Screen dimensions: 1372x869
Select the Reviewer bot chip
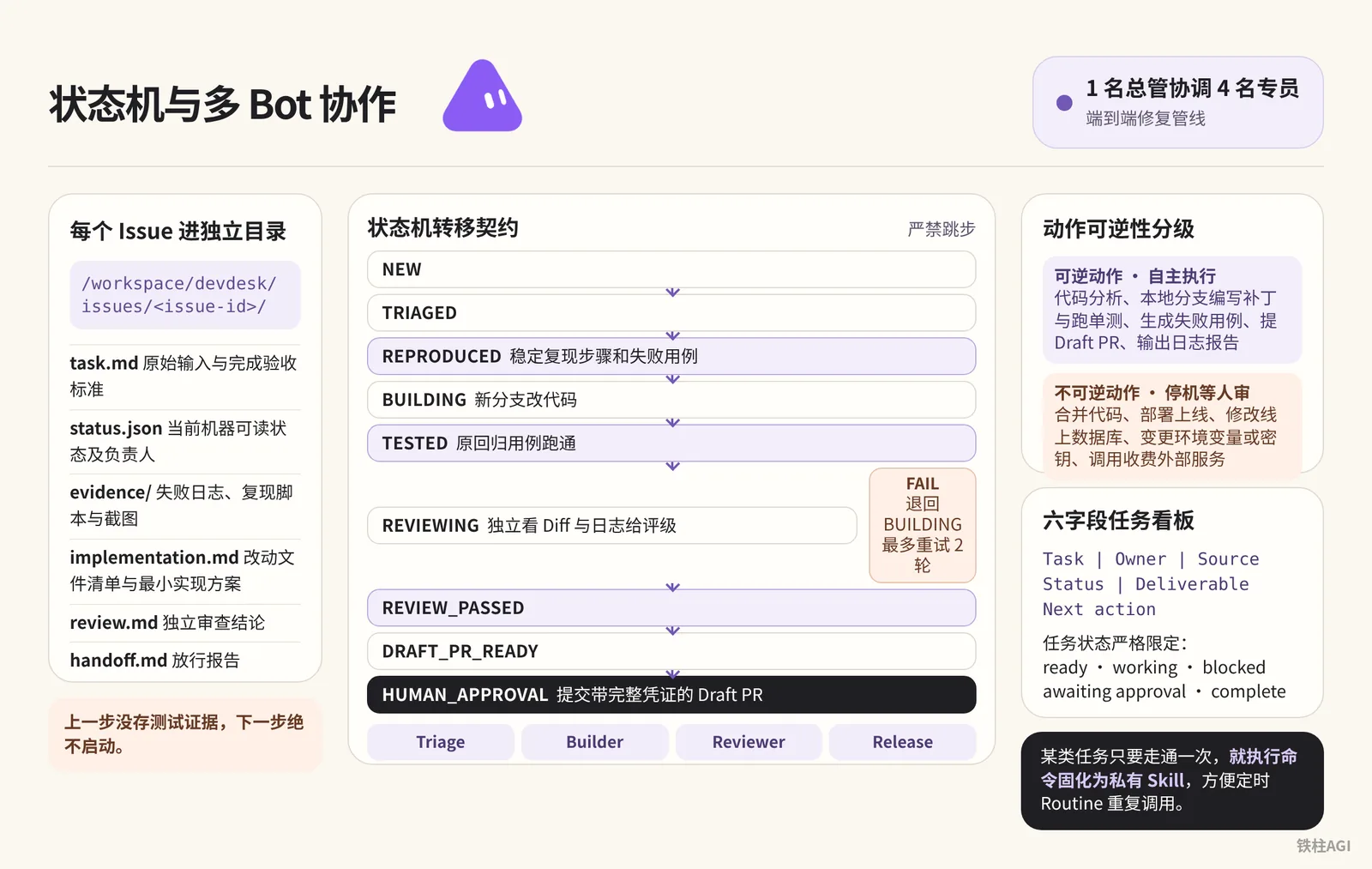(749, 742)
